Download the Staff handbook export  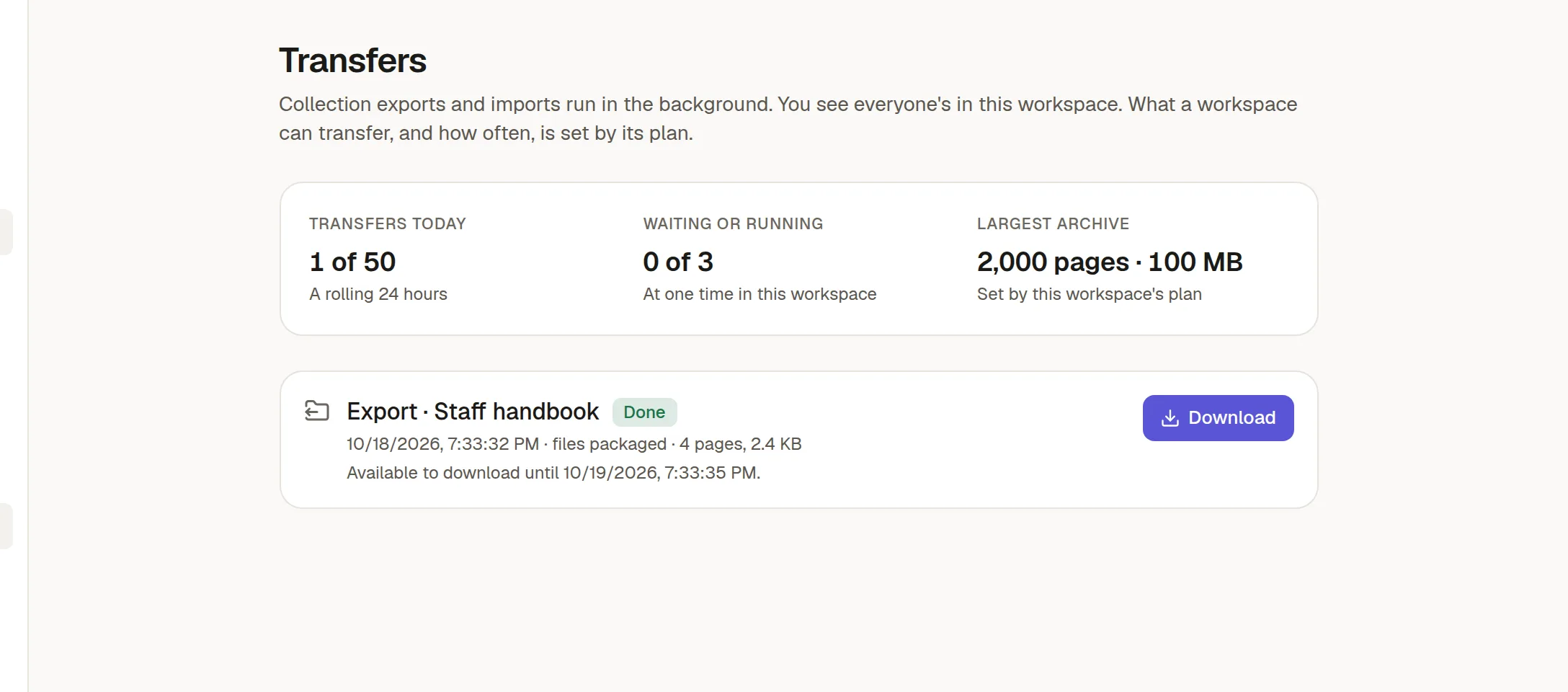click(1218, 418)
